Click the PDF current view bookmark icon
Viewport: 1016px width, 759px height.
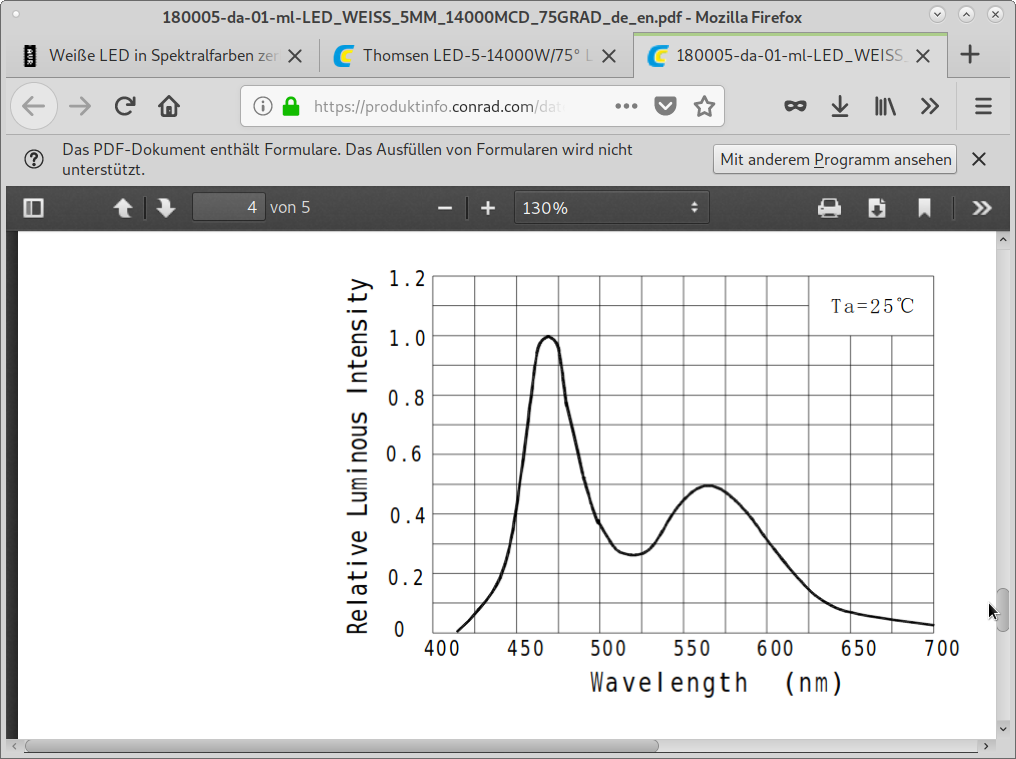pos(924,208)
